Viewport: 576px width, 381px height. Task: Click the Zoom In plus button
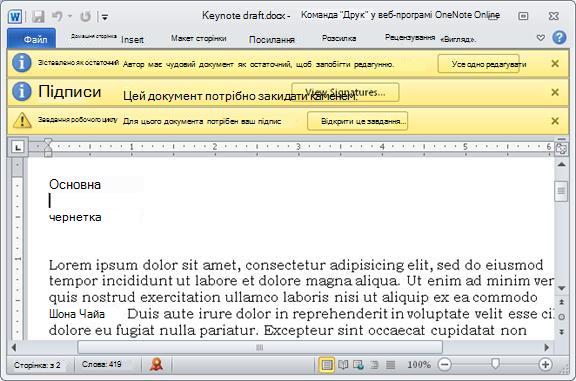545,364
